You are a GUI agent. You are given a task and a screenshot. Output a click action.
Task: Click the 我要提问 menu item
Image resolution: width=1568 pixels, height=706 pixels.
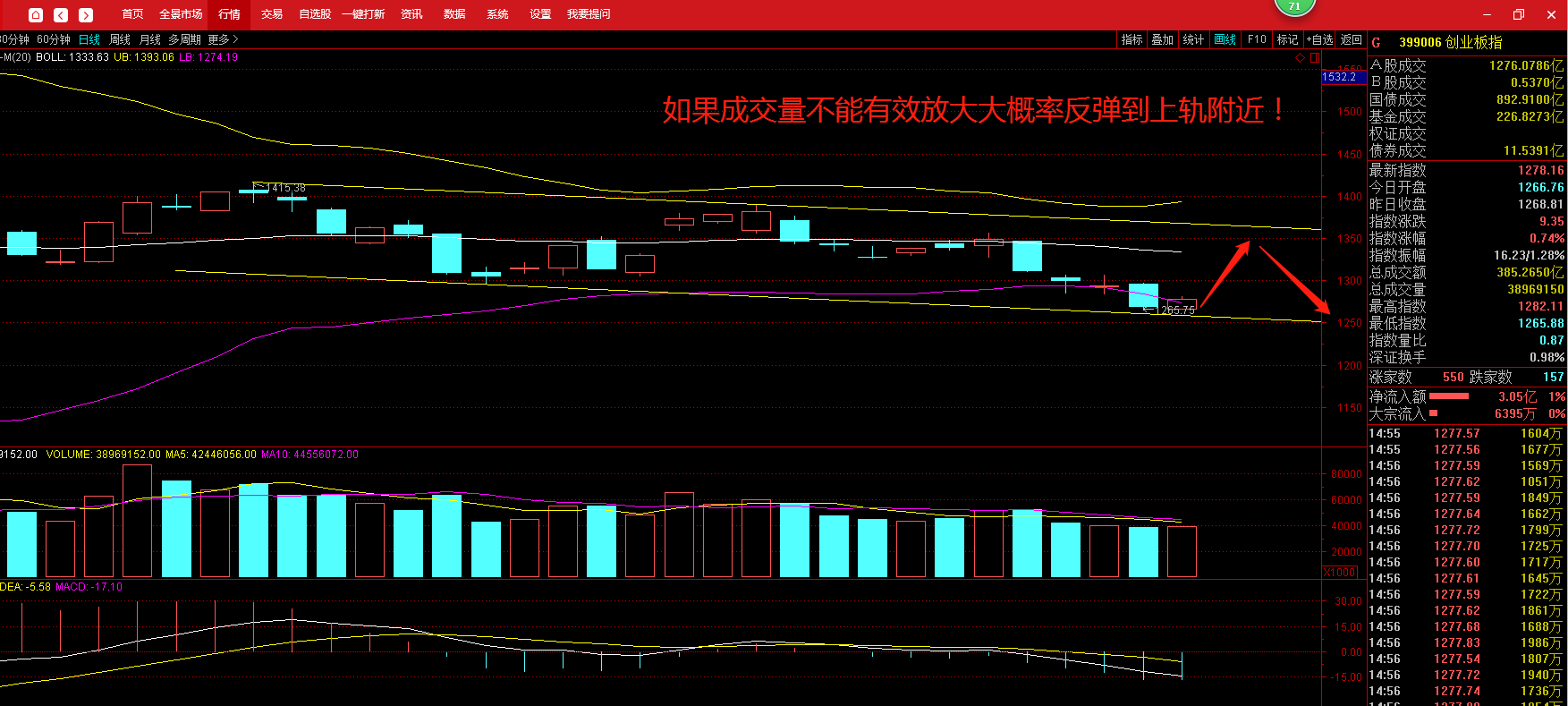coord(589,14)
